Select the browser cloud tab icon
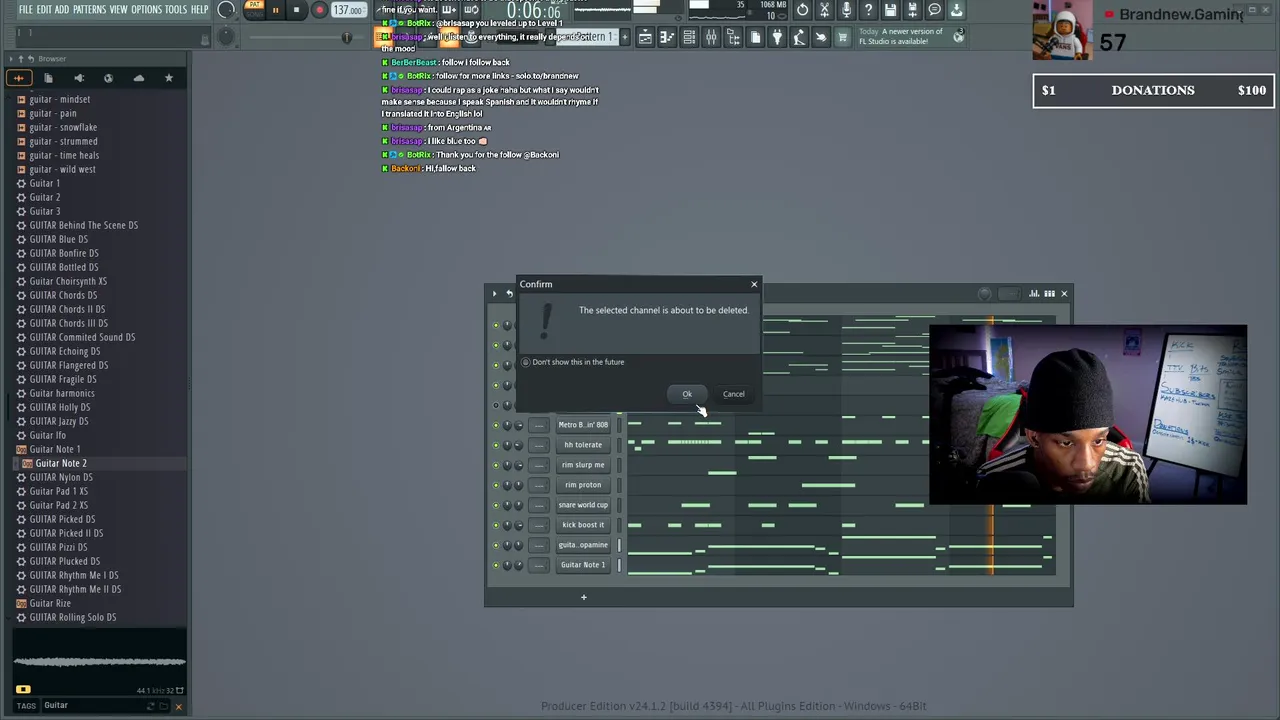 (138, 78)
